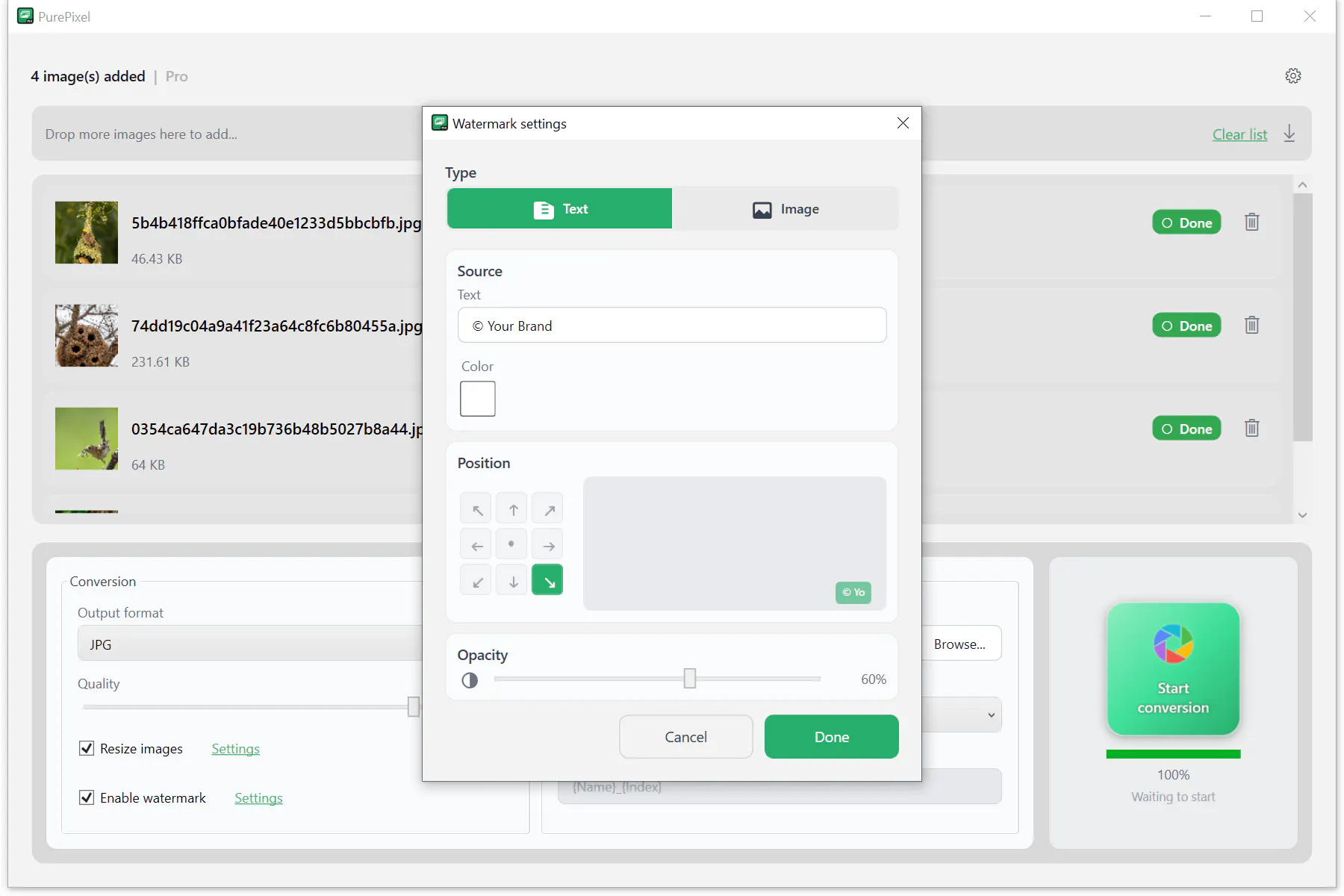Switch watermark type to Image tab

785,209
